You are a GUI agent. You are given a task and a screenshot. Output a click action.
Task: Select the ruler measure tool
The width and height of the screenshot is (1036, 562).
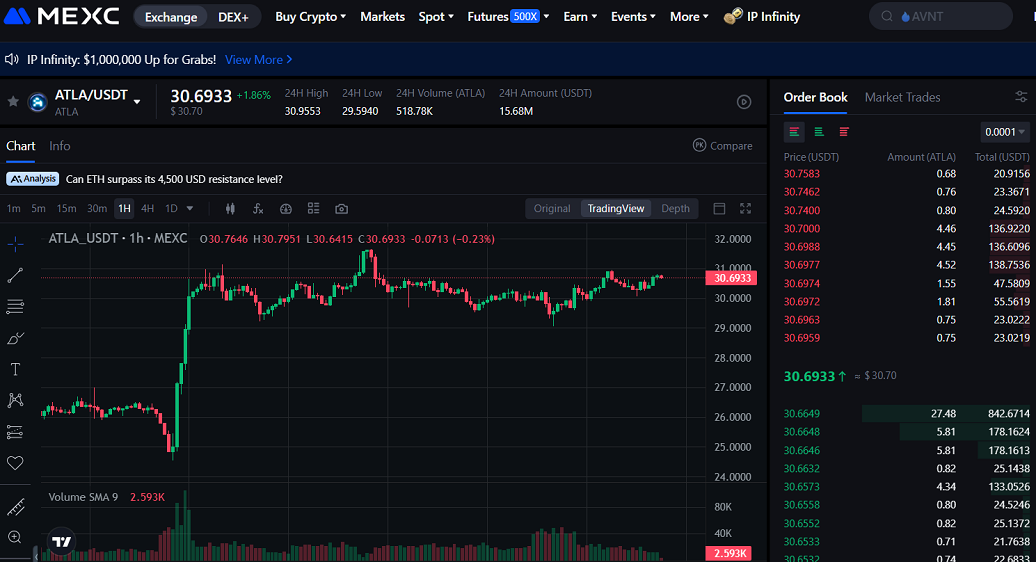15,507
